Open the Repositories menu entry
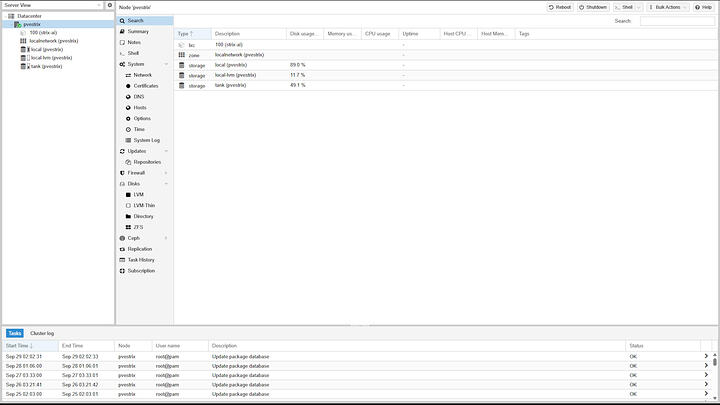The width and height of the screenshot is (720, 405). tap(145, 162)
